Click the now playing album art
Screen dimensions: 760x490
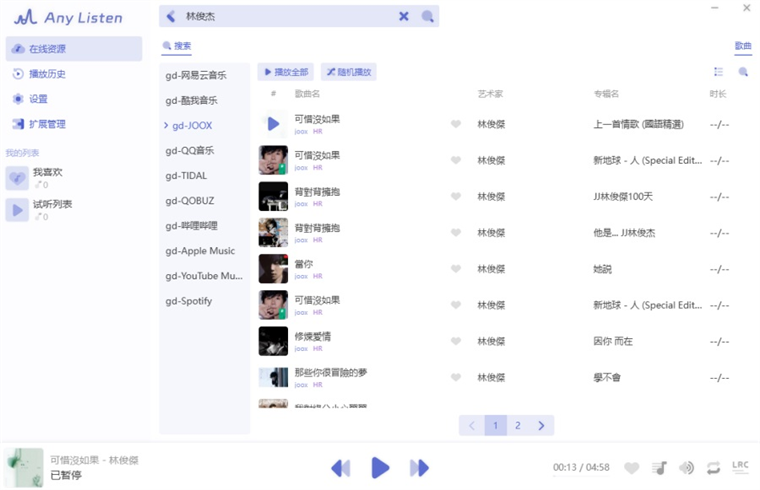24,468
